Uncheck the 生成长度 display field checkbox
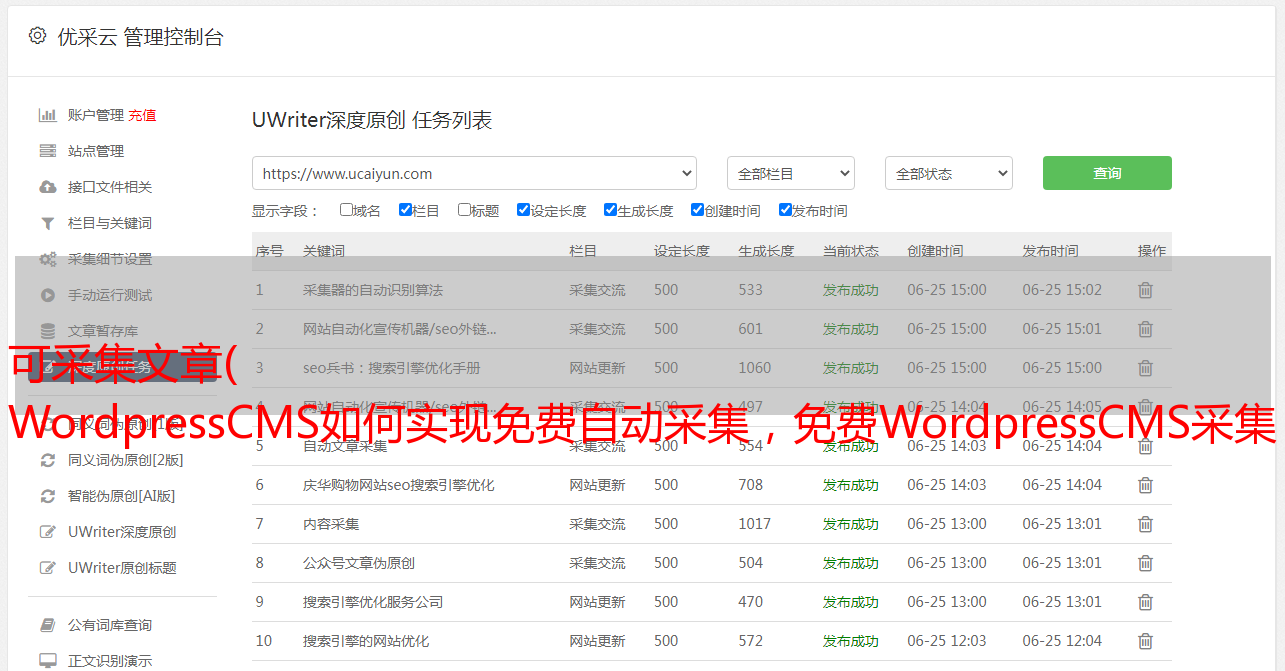The image size is (1285, 671). point(610,210)
